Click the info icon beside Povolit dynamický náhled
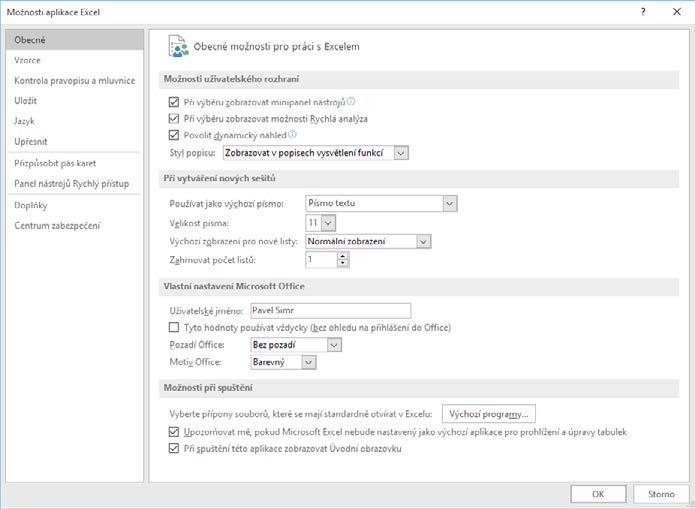Screen dimensions: 695x509 point(292,134)
